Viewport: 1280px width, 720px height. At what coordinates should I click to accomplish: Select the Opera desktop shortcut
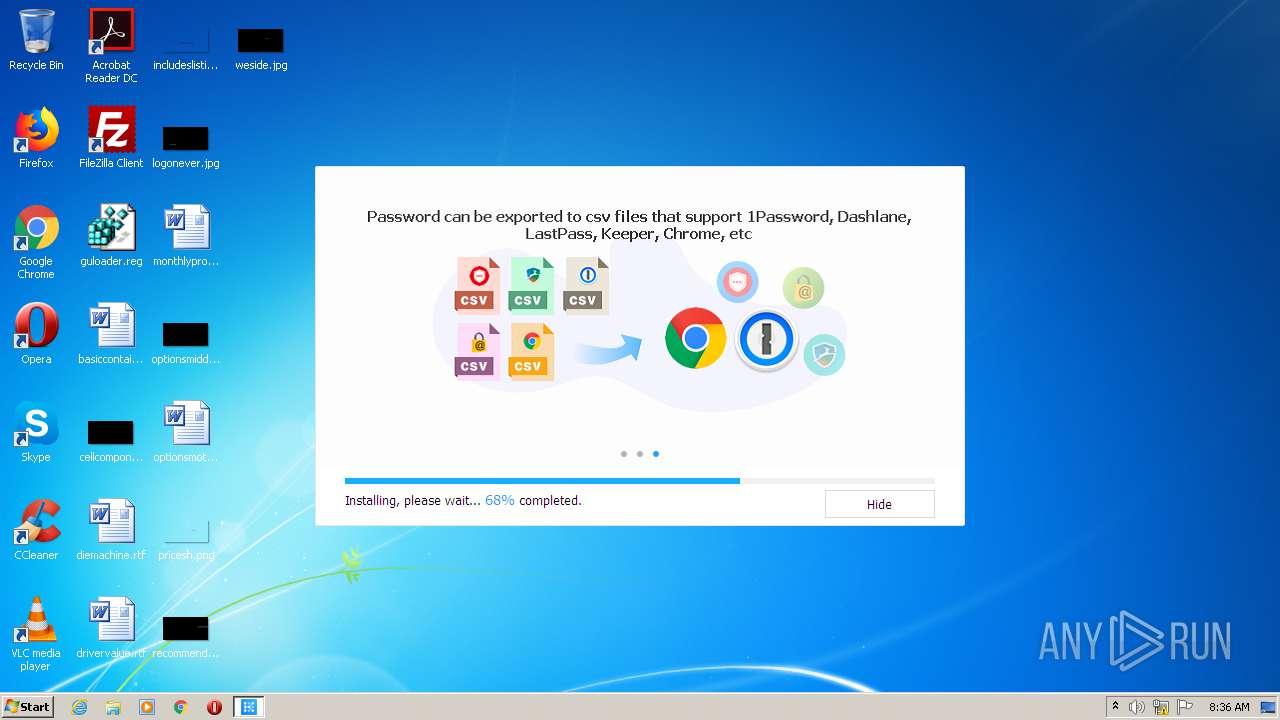click(36, 334)
